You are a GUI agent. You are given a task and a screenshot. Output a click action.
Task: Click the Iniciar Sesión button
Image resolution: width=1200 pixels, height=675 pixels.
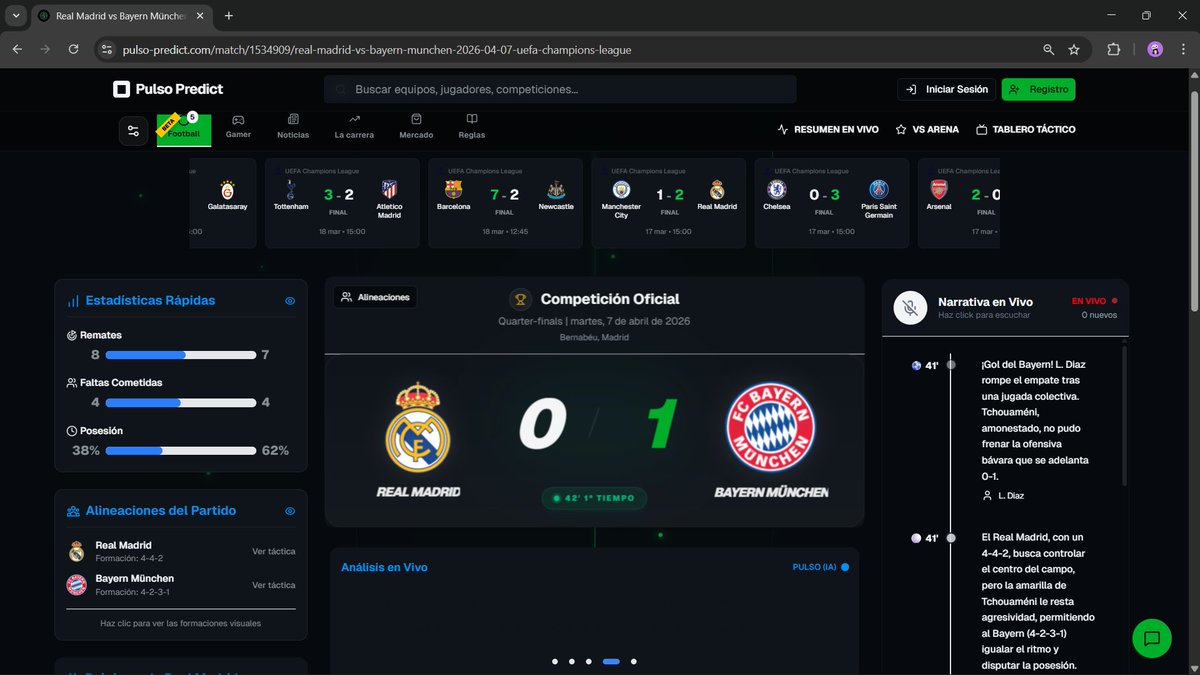click(x=945, y=89)
